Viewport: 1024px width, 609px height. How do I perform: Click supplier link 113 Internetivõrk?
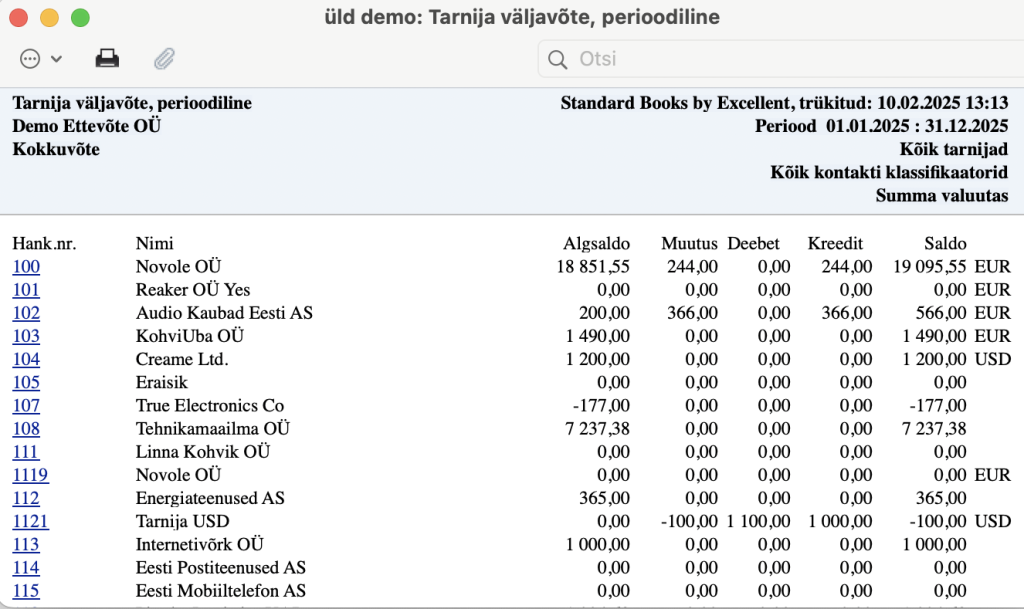tap(26, 544)
